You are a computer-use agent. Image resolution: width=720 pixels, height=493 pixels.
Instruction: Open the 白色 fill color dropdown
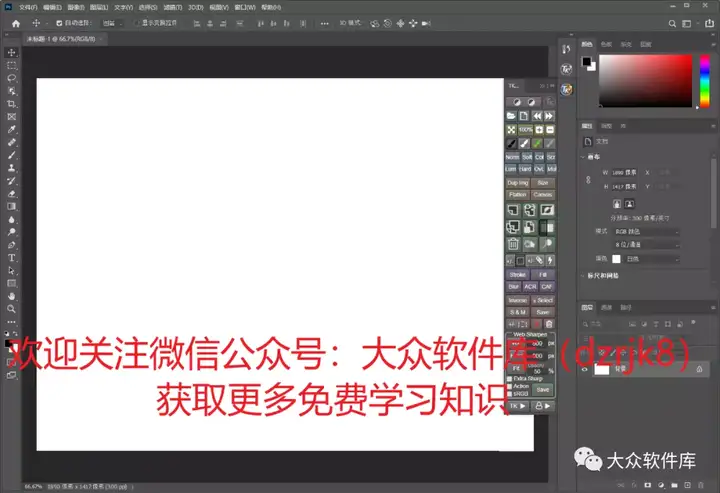[x=652, y=259]
